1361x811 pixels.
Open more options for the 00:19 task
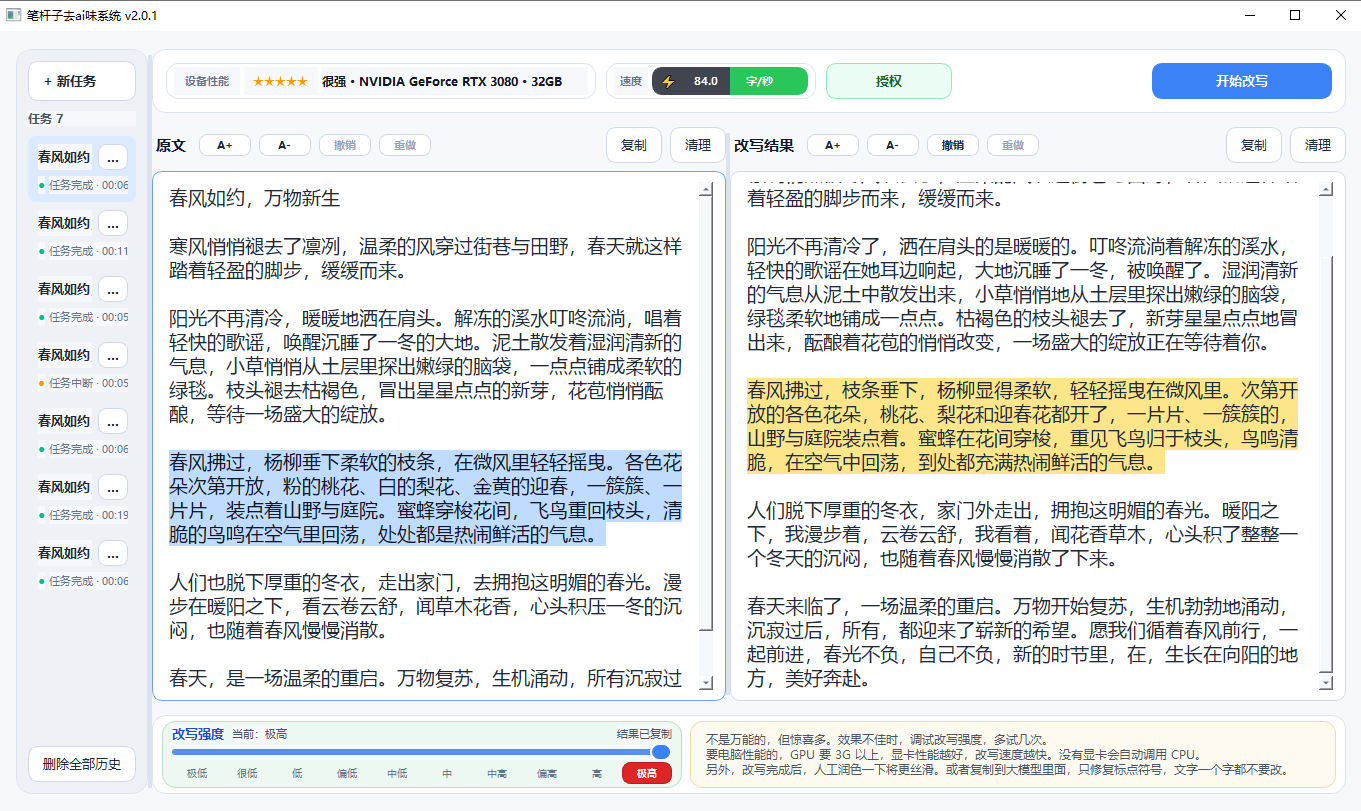point(113,487)
